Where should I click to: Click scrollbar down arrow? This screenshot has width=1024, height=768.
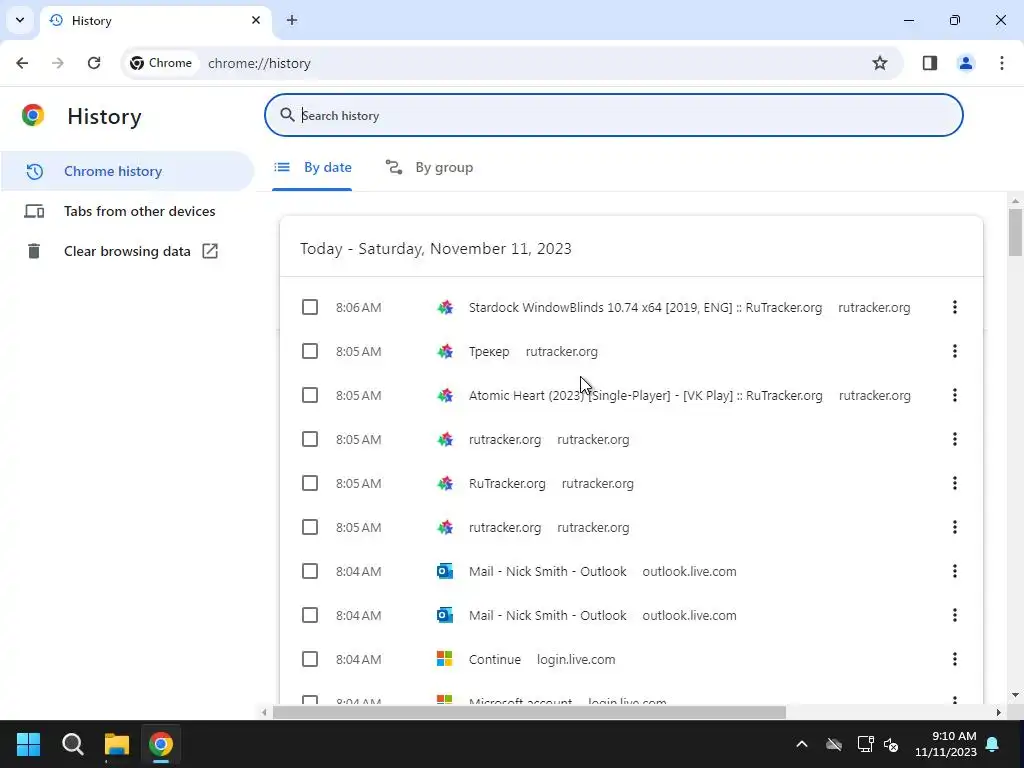click(x=1015, y=696)
